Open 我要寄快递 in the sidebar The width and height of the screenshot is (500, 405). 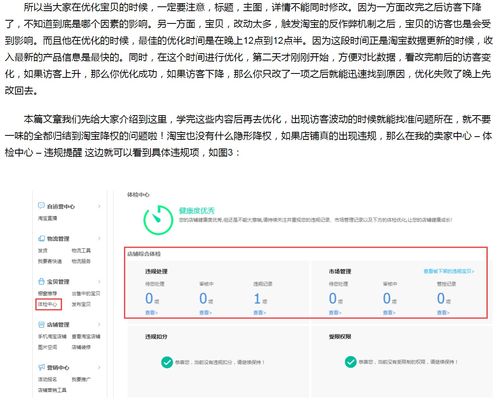50,261
